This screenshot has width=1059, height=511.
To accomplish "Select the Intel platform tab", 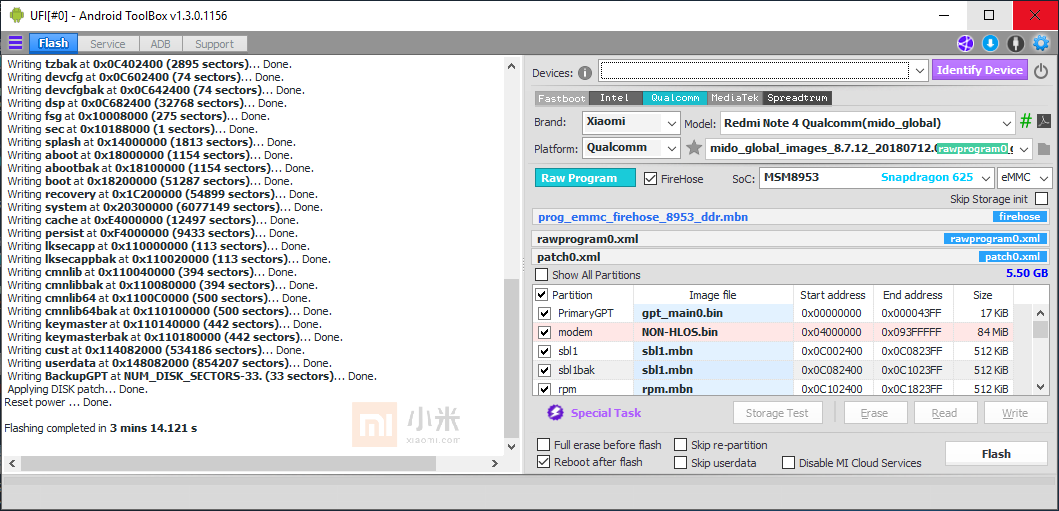I will click(x=615, y=98).
